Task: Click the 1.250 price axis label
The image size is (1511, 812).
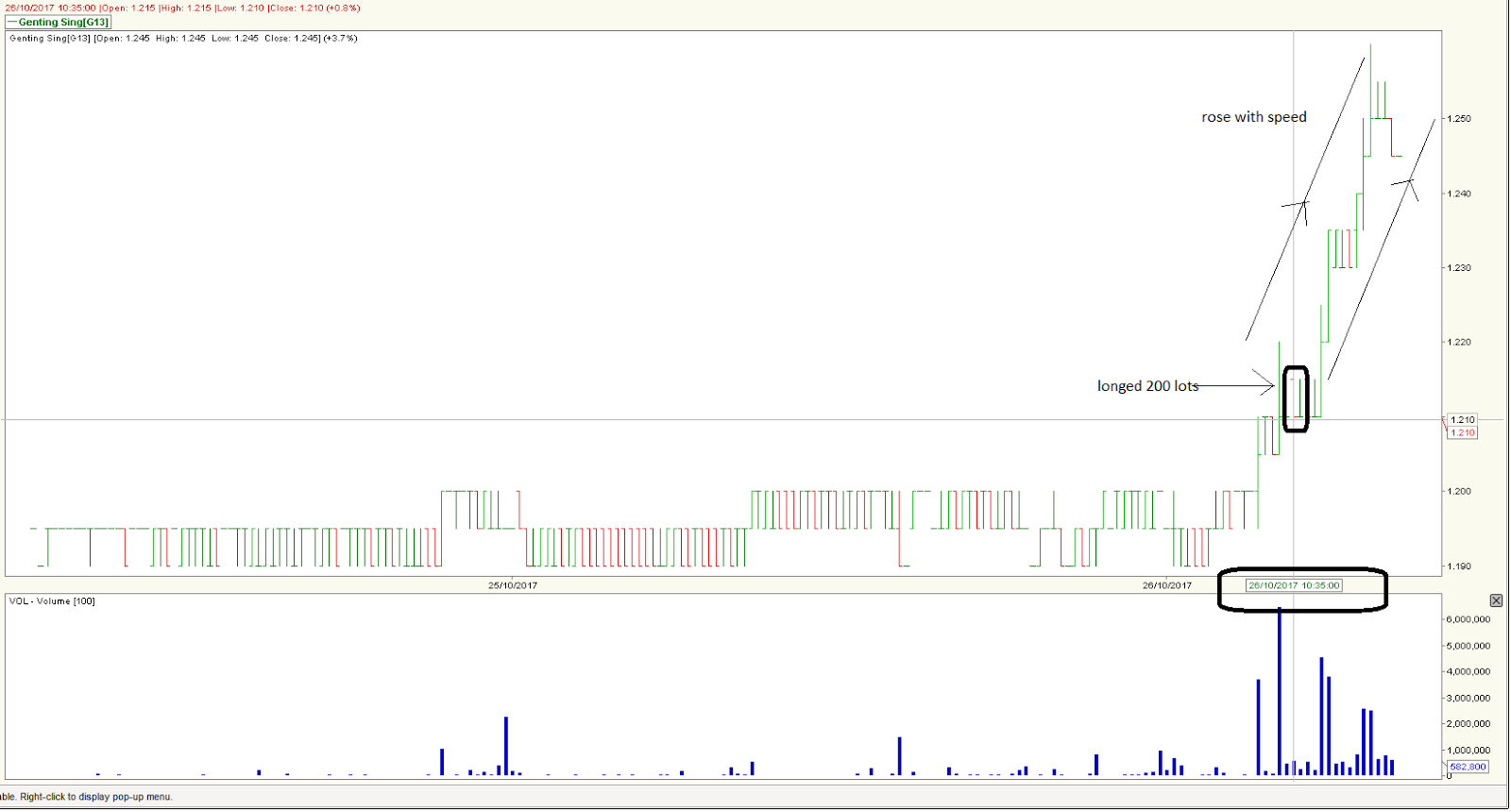Action: click(1460, 119)
